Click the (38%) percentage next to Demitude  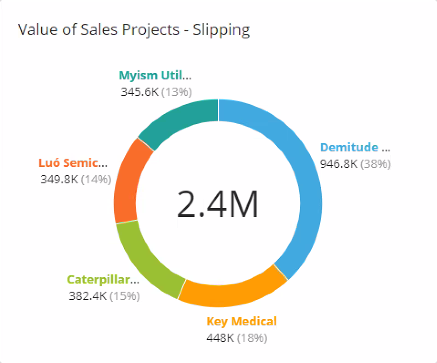(375, 164)
